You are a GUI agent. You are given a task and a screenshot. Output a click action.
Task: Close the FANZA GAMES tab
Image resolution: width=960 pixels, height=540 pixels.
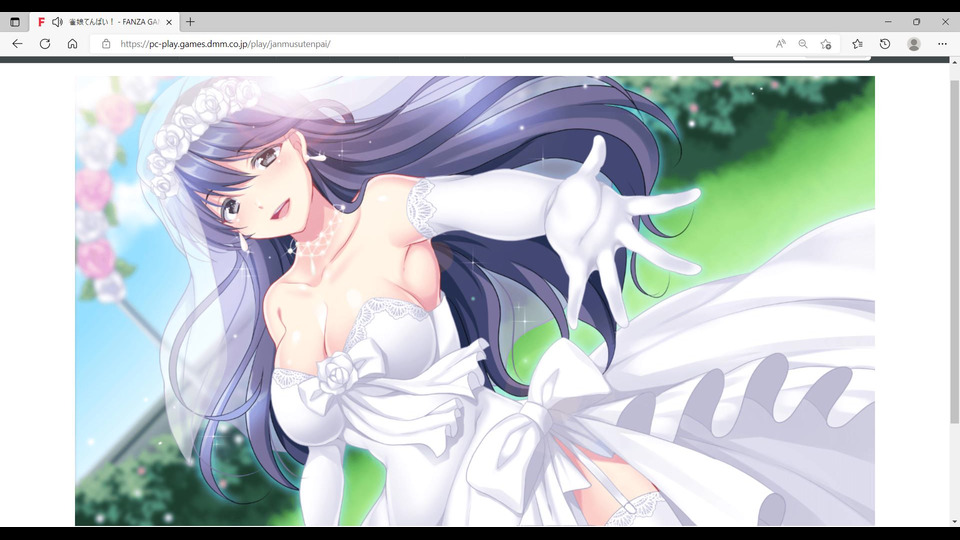pos(169,22)
